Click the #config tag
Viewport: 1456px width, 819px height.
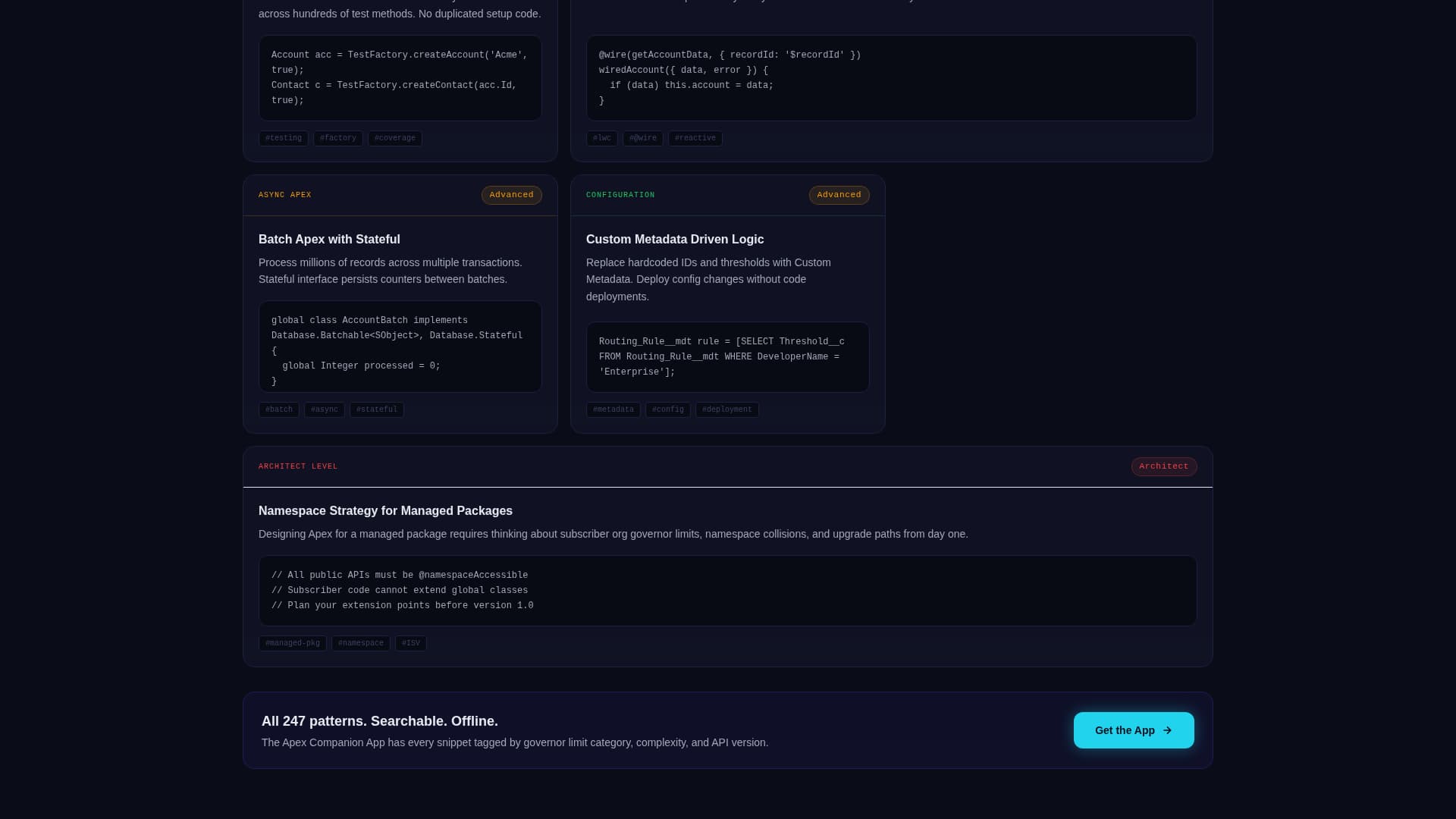667,409
